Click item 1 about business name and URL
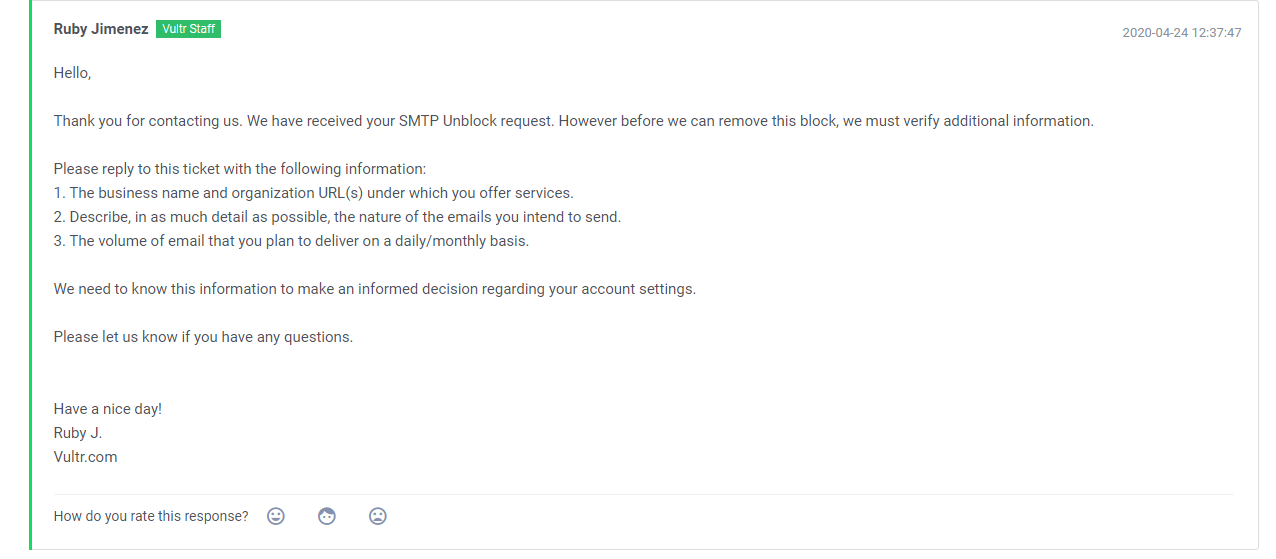The image size is (1276, 559). 314,193
